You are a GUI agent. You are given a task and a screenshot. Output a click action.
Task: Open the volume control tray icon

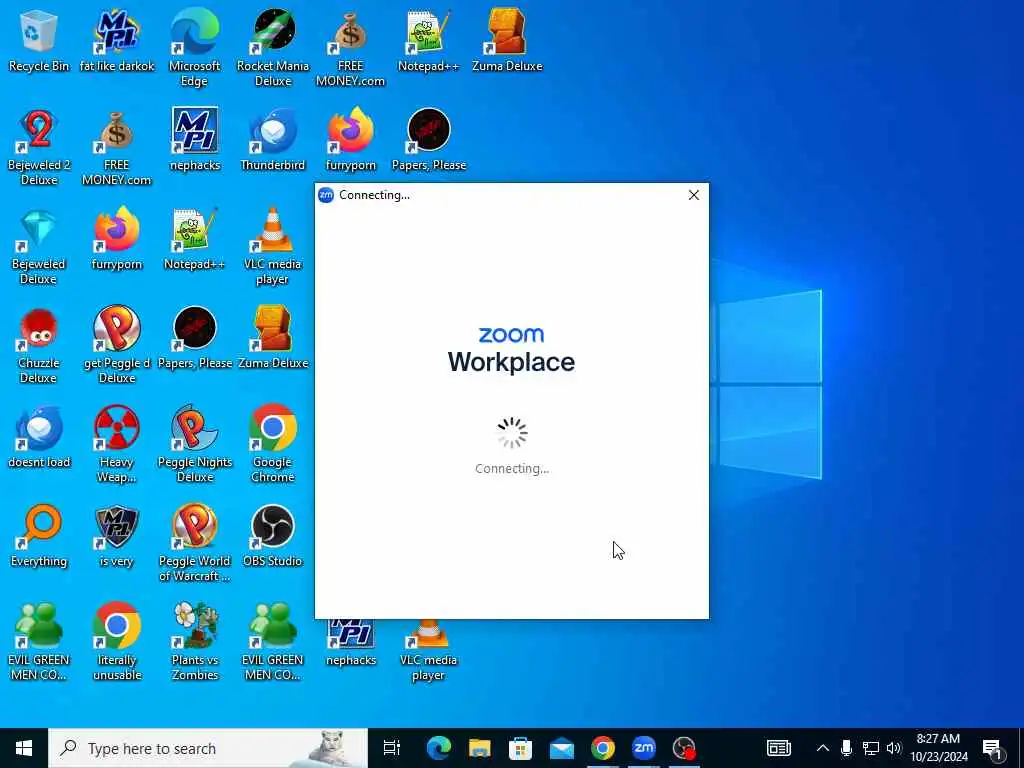click(894, 748)
